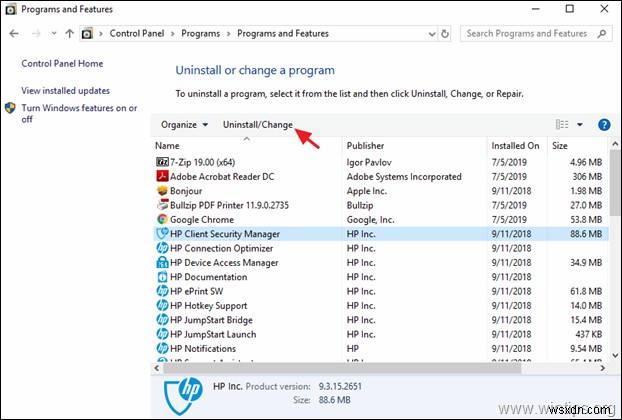
Task: Click View installed updates link
Action: (x=65, y=90)
